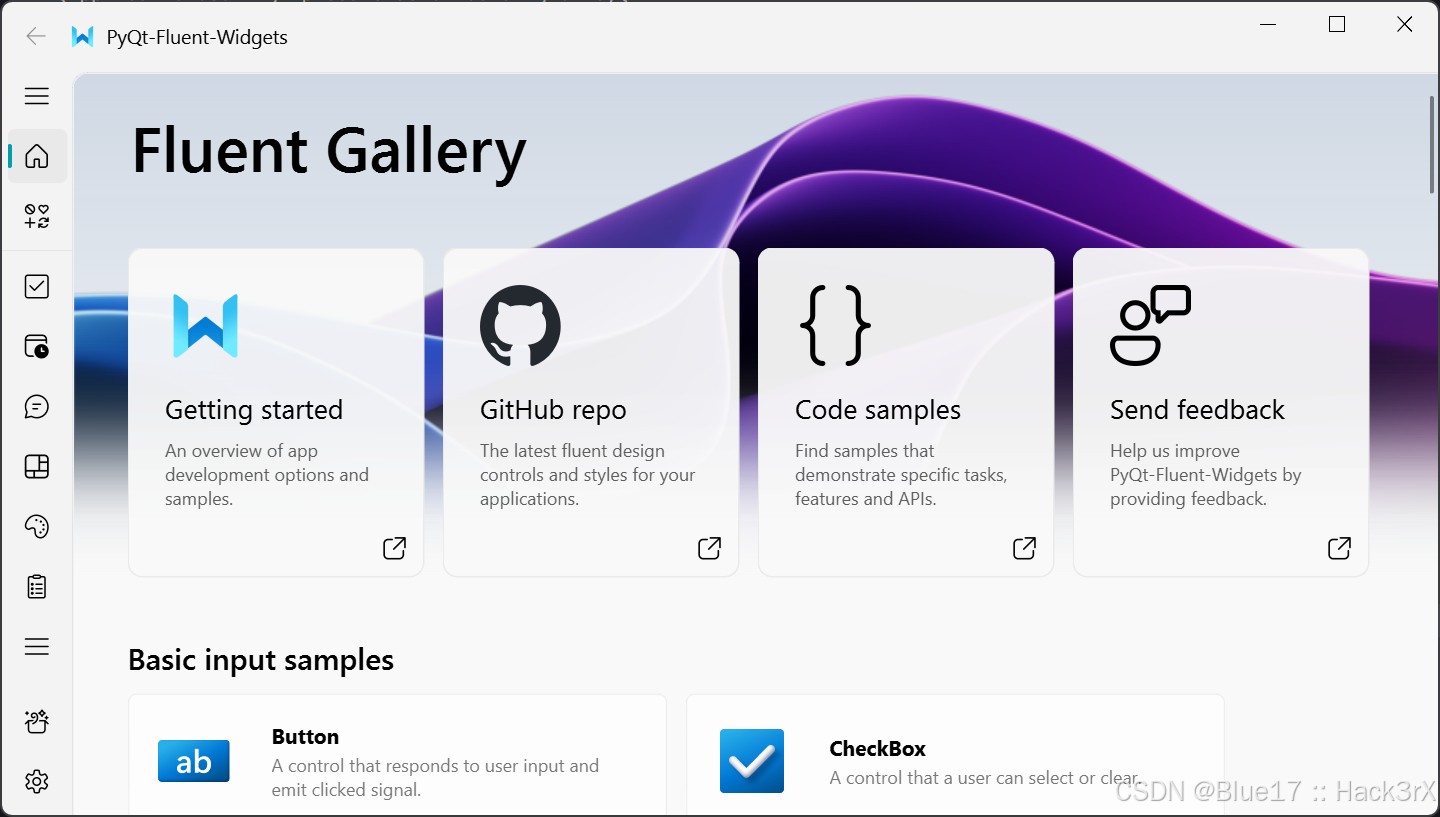
Task: Click the feedback person icon
Action: tap(1151, 326)
